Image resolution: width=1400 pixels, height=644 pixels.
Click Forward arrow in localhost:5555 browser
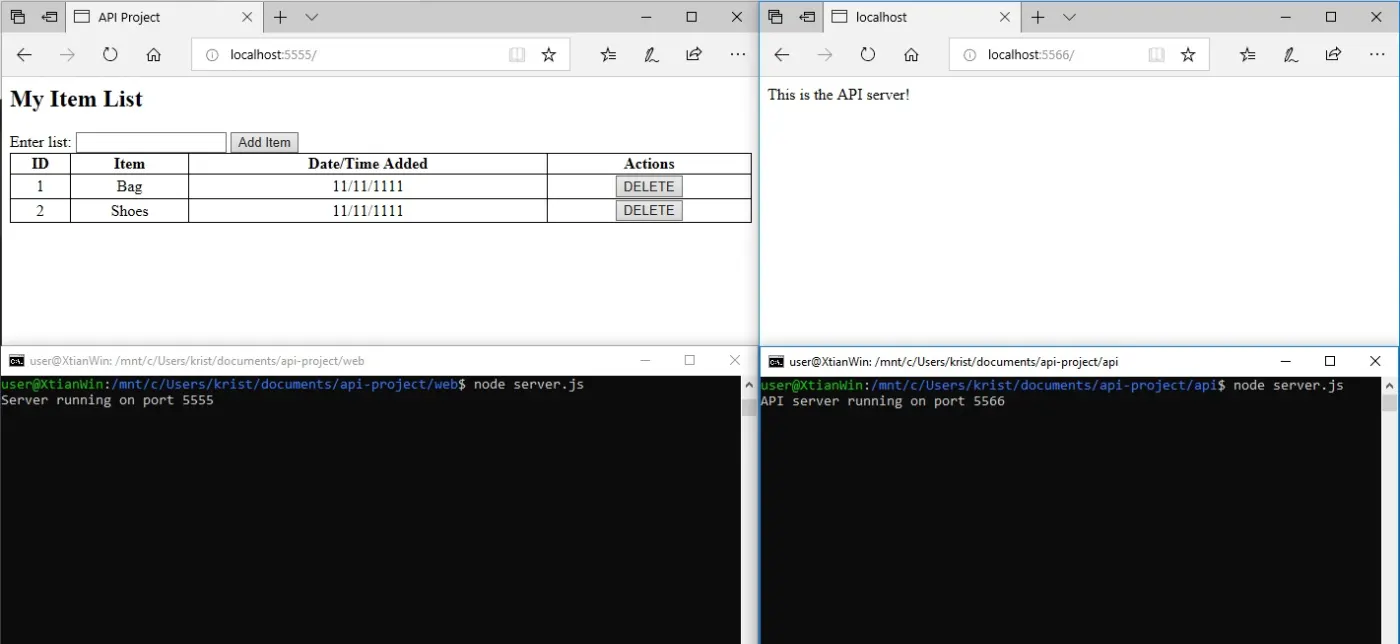click(x=67, y=55)
